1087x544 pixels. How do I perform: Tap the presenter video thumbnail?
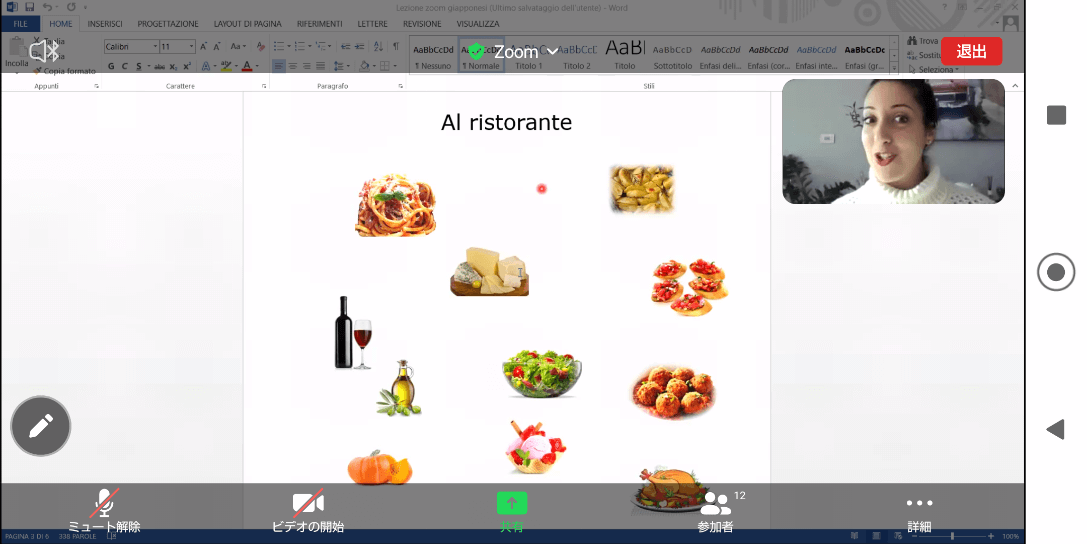(x=893, y=141)
